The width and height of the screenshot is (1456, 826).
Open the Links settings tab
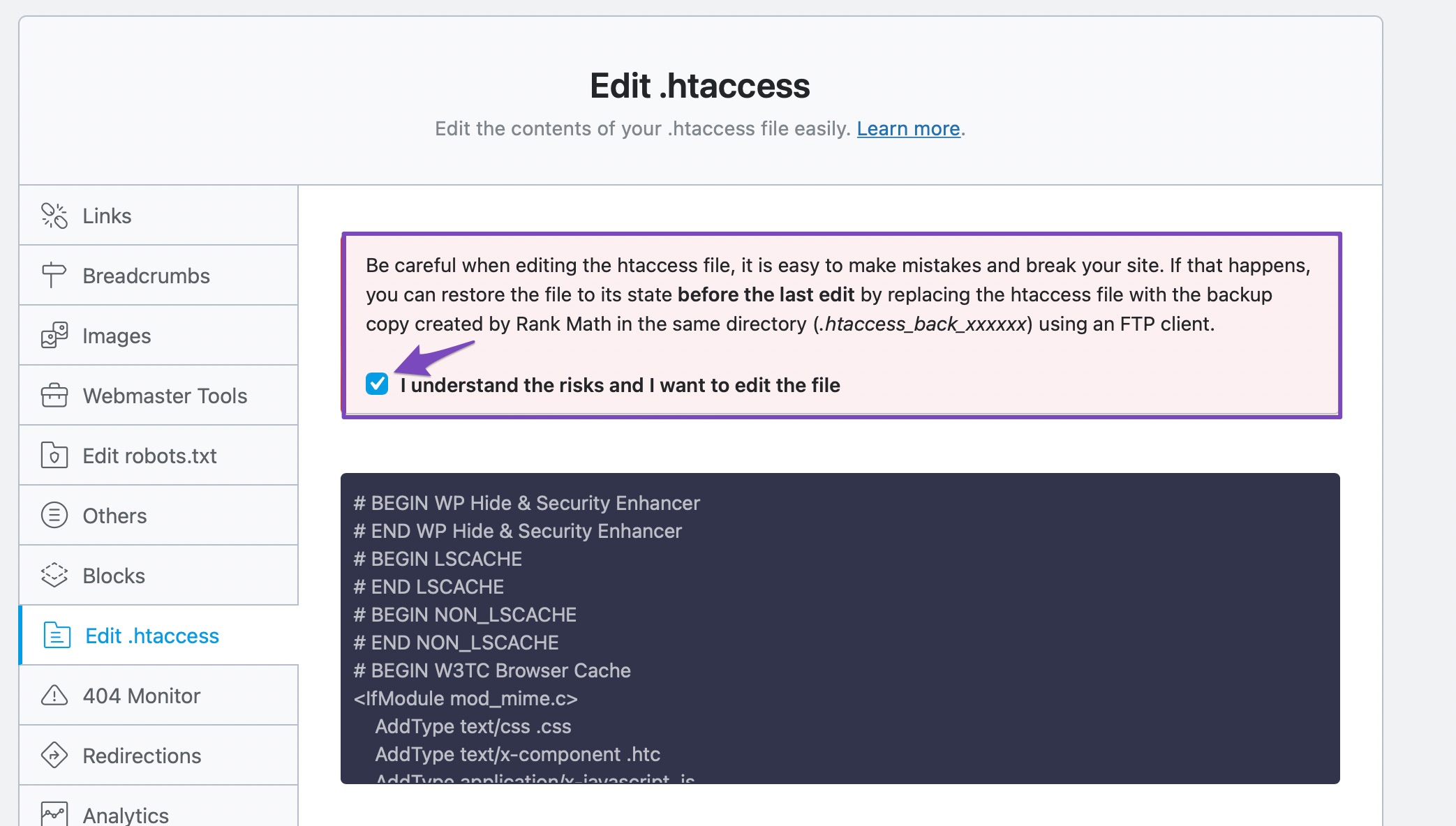pos(158,216)
